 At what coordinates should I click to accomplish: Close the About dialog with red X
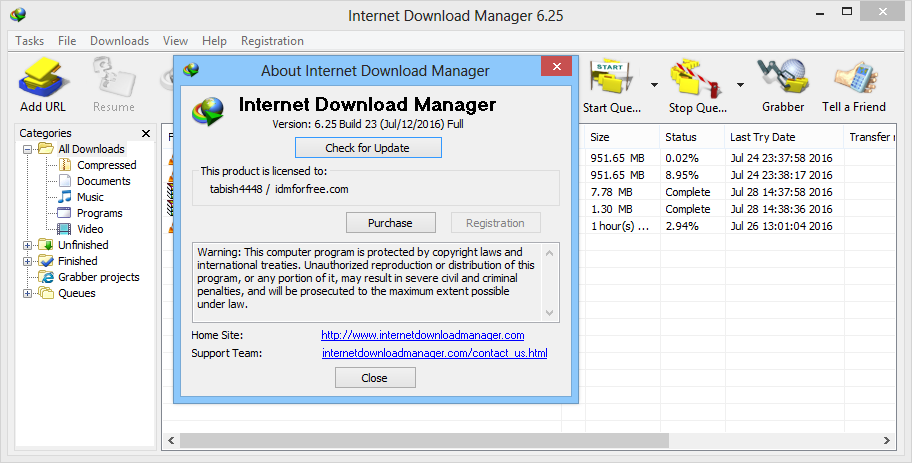pyautogui.click(x=557, y=66)
